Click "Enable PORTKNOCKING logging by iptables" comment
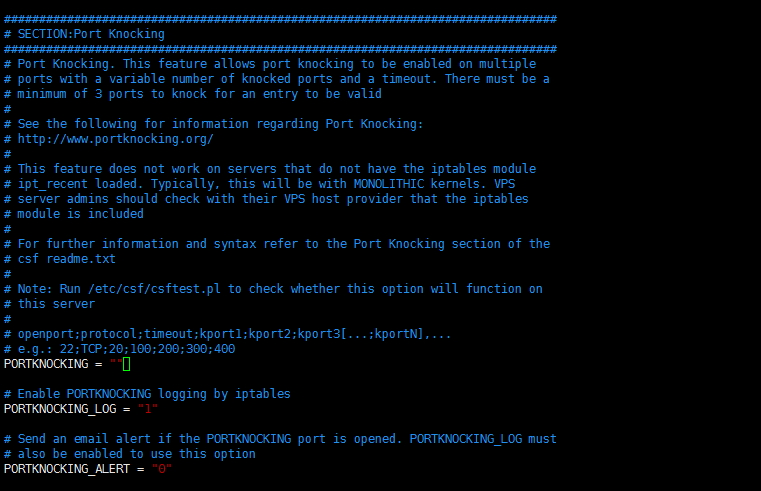This screenshot has height=491, width=761. (154, 394)
